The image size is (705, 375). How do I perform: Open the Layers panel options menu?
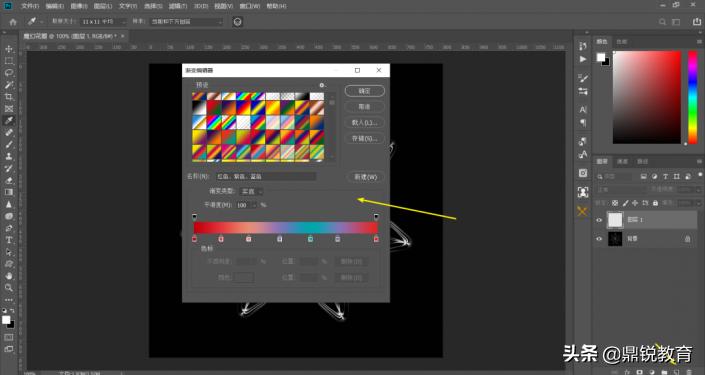point(699,161)
